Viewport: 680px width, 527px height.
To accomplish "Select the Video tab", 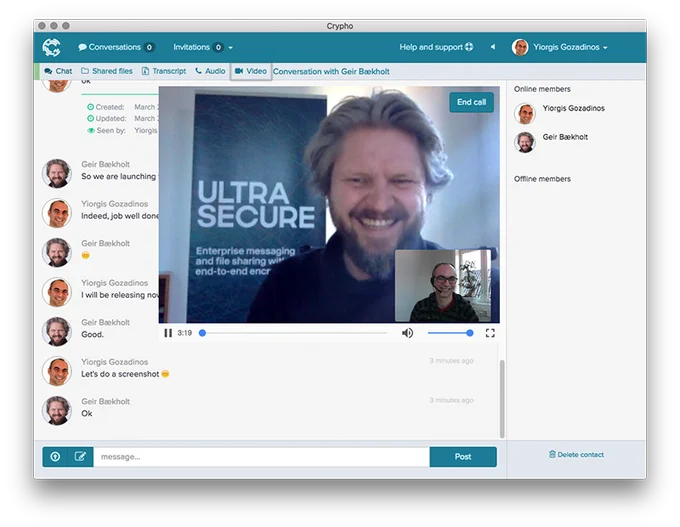I will coord(251,71).
